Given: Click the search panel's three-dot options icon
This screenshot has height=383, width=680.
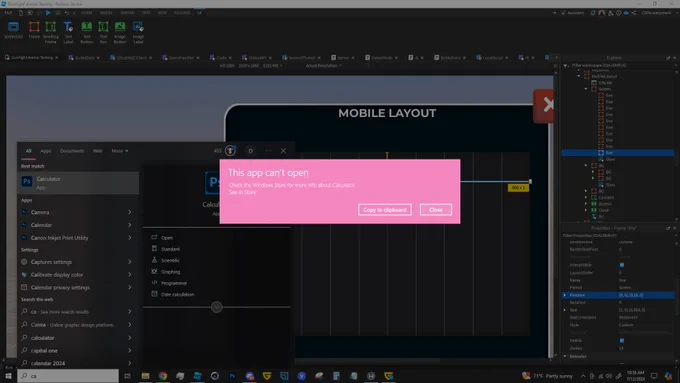Looking at the screenshot, I should [268, 151].
